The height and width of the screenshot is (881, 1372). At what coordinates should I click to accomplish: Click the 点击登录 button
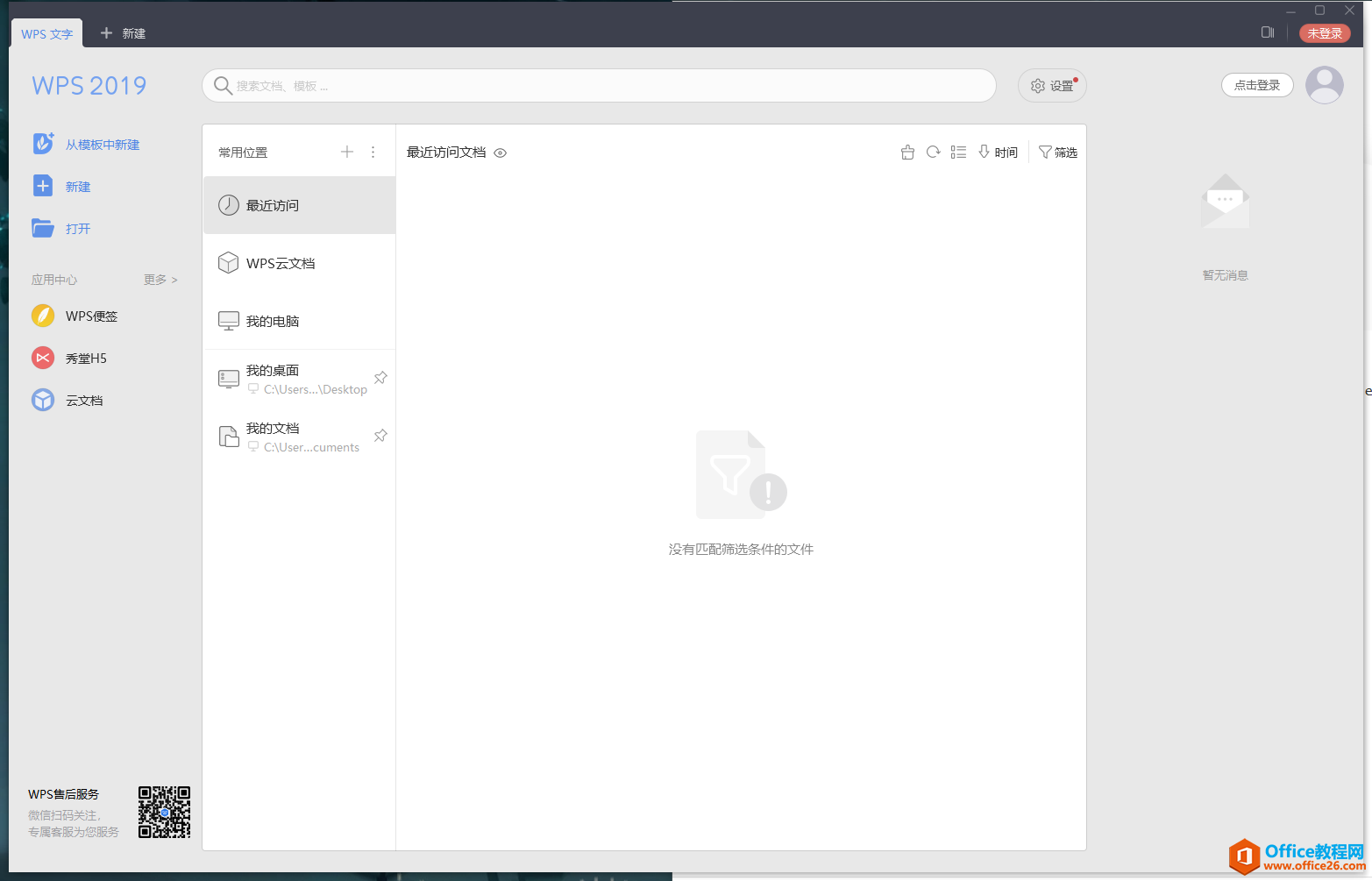coord(1257,85)
